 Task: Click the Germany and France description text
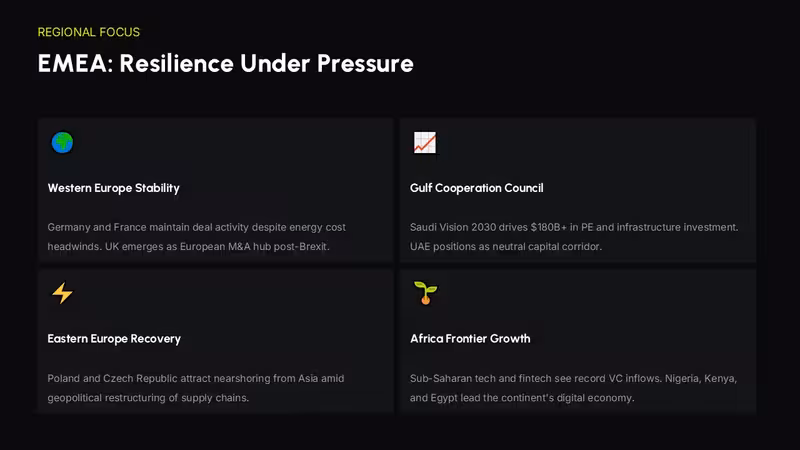(x=196, y=237)
